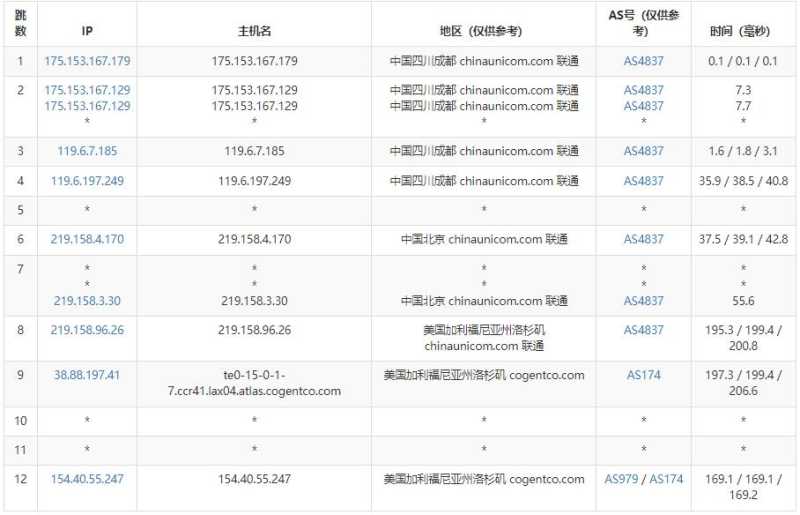The image size is (800, 515).
Task: Select hop number 12 in the first column
Action: (x=20, y=479)
